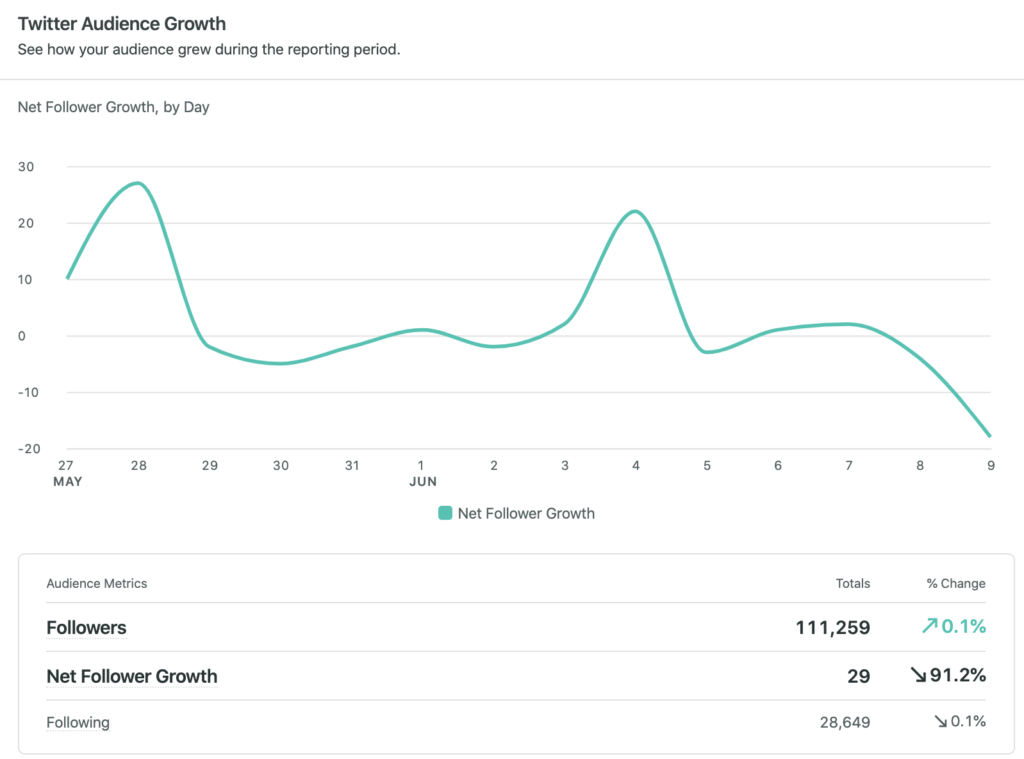Viewport: 1024px width, 759px height.
Task: Click the June 4 spike on the chart
Action: 634,211
